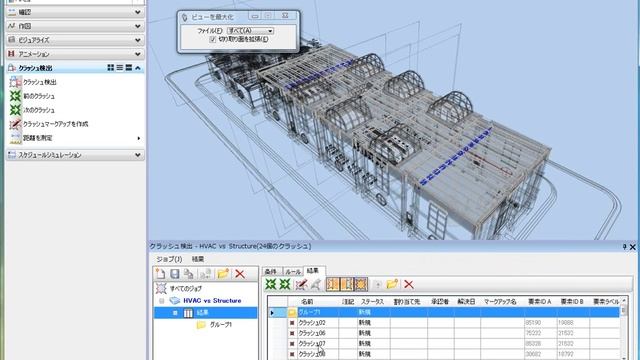Click second green clash icon in results toolbar

(284, 284)
